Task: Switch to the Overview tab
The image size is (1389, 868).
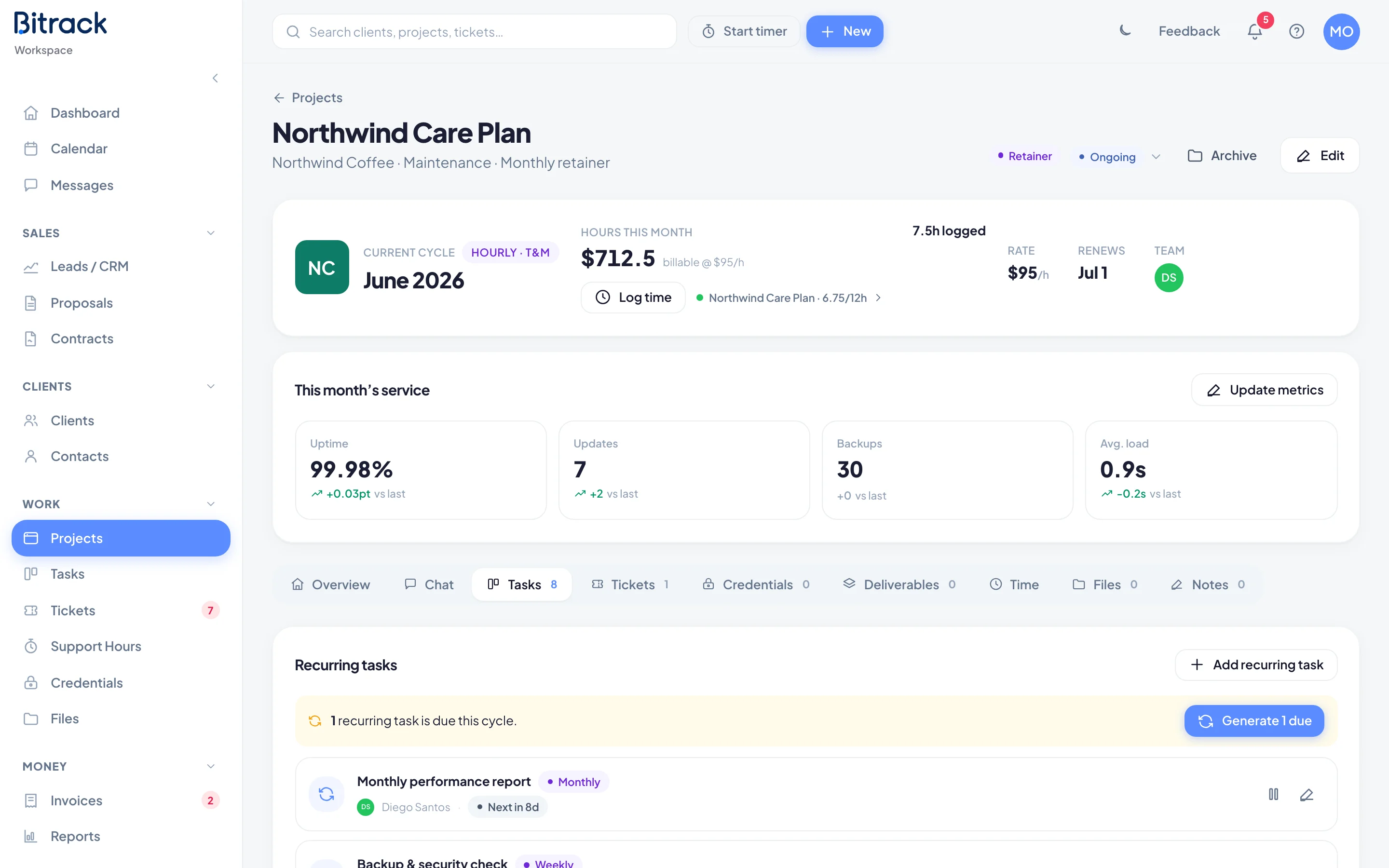Action: coord(330,584)
